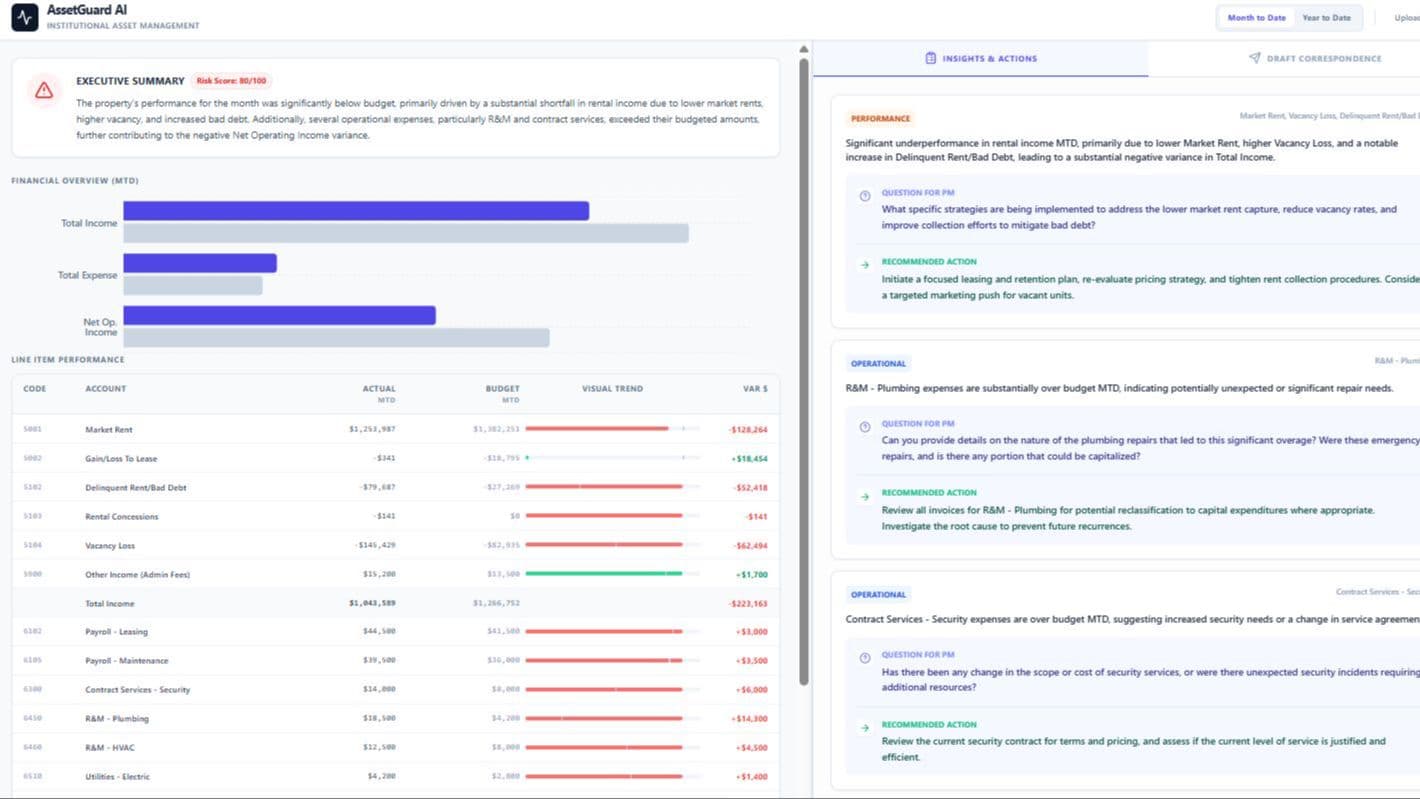Click Market Rent variance -$128,264
The image size is (1420, 799).
(x=748, y=430)
